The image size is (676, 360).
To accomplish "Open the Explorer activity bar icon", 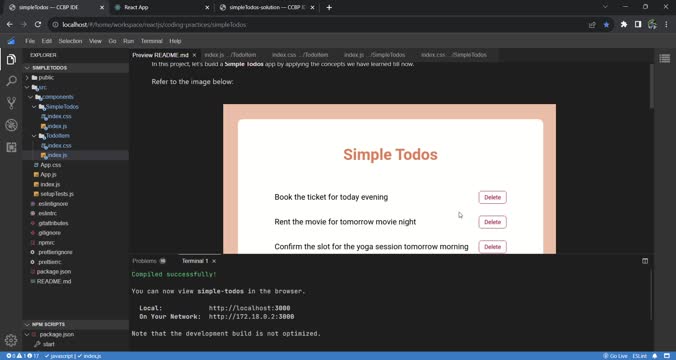I will pos(11,59).
